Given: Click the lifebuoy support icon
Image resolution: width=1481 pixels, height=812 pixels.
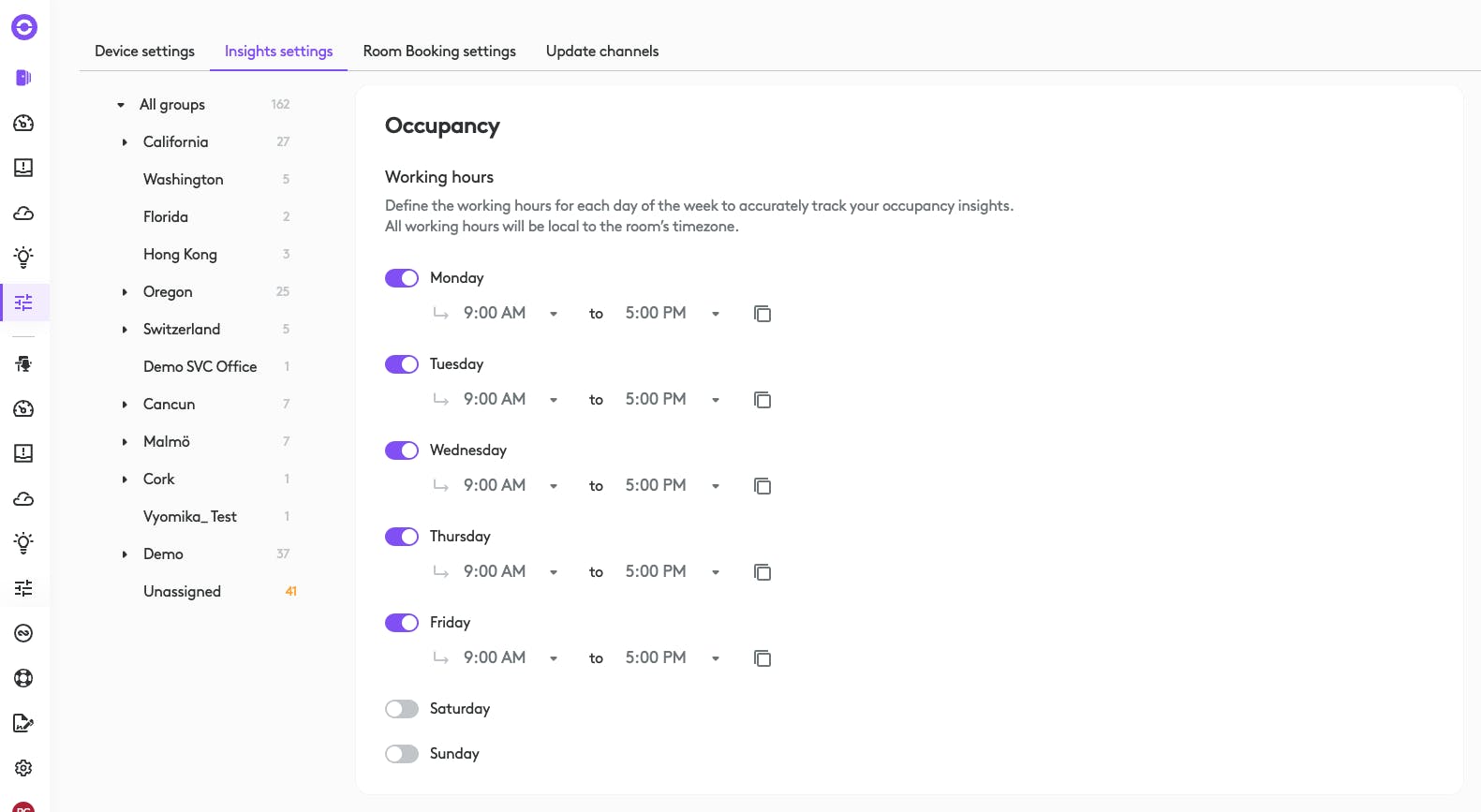Looking at the screenshot, I should click(x=24, y=678).
